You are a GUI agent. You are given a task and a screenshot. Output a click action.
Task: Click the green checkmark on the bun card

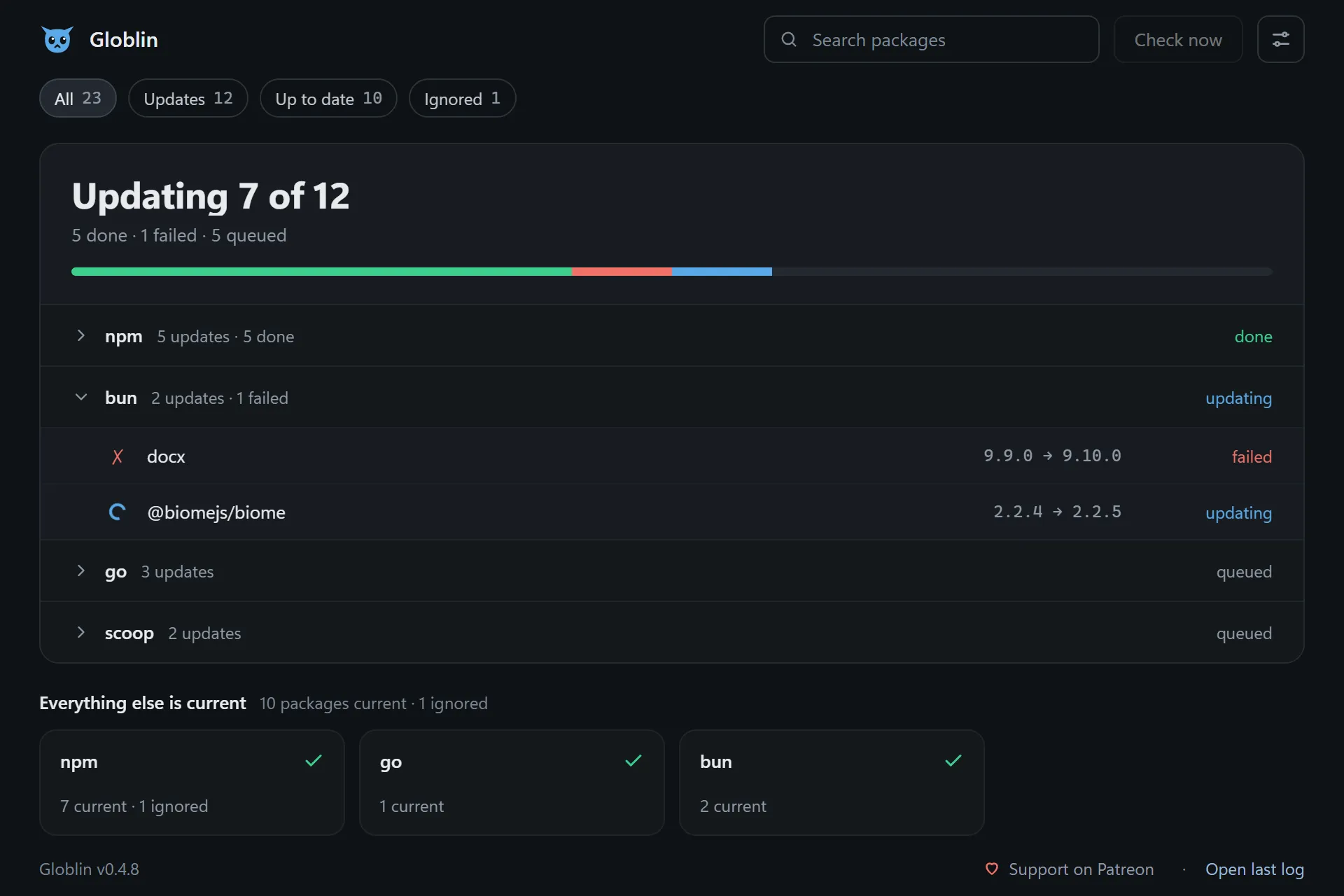coord(953,760)
